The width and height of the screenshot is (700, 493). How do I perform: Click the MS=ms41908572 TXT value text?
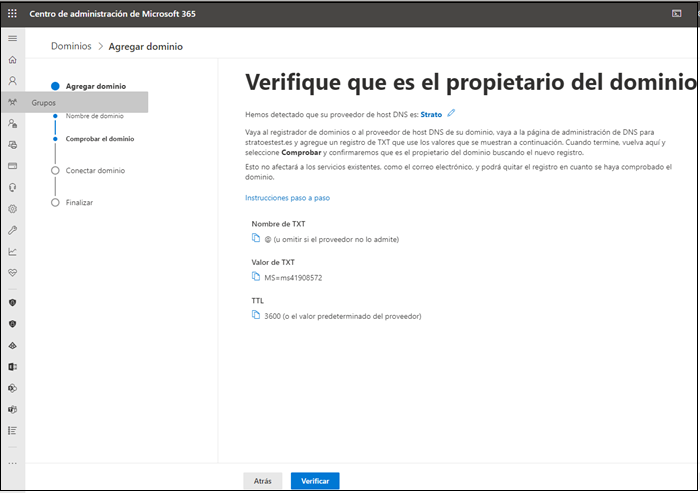click(x=293, y=278)
